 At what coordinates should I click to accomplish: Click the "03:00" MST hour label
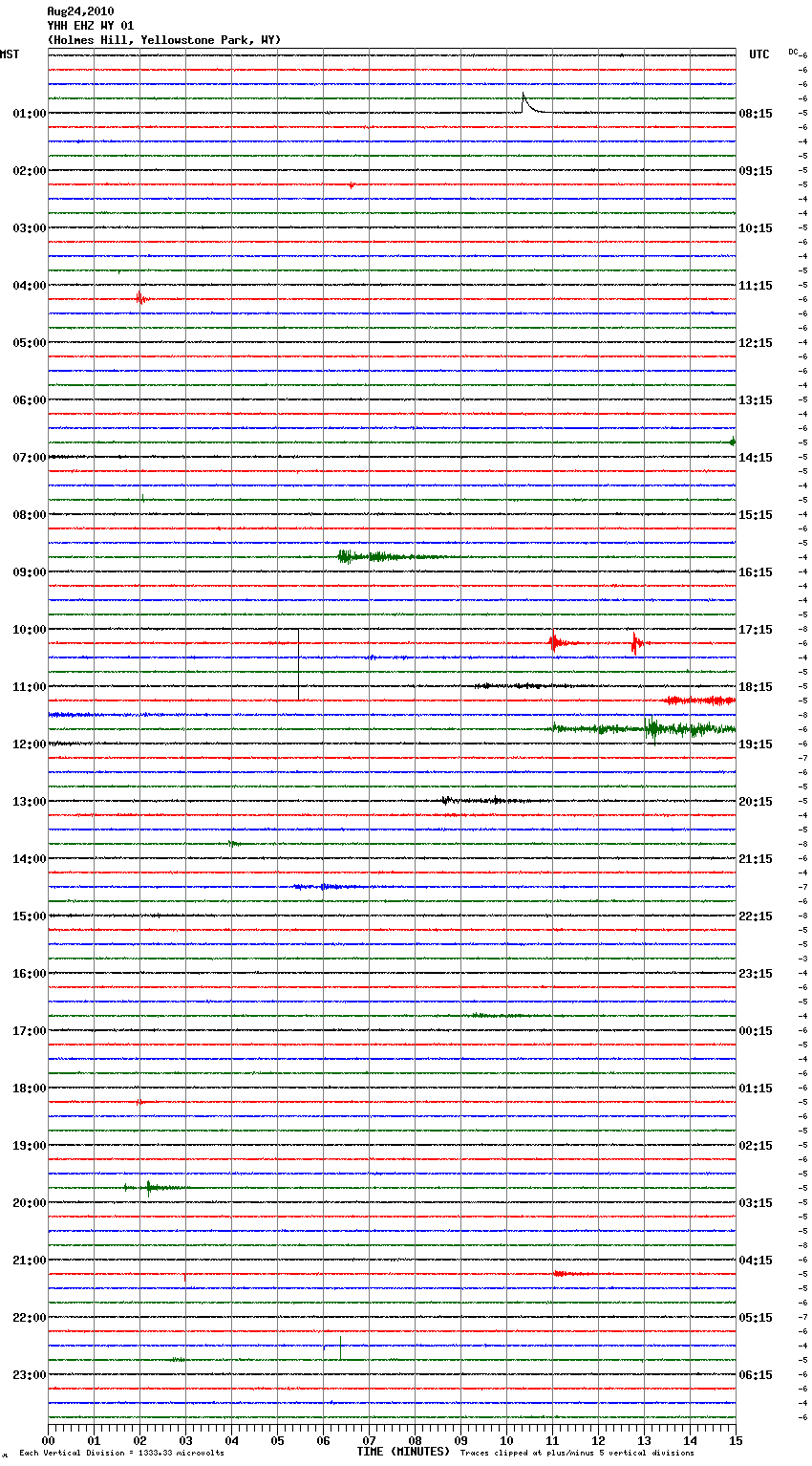(x=30, y=228)
